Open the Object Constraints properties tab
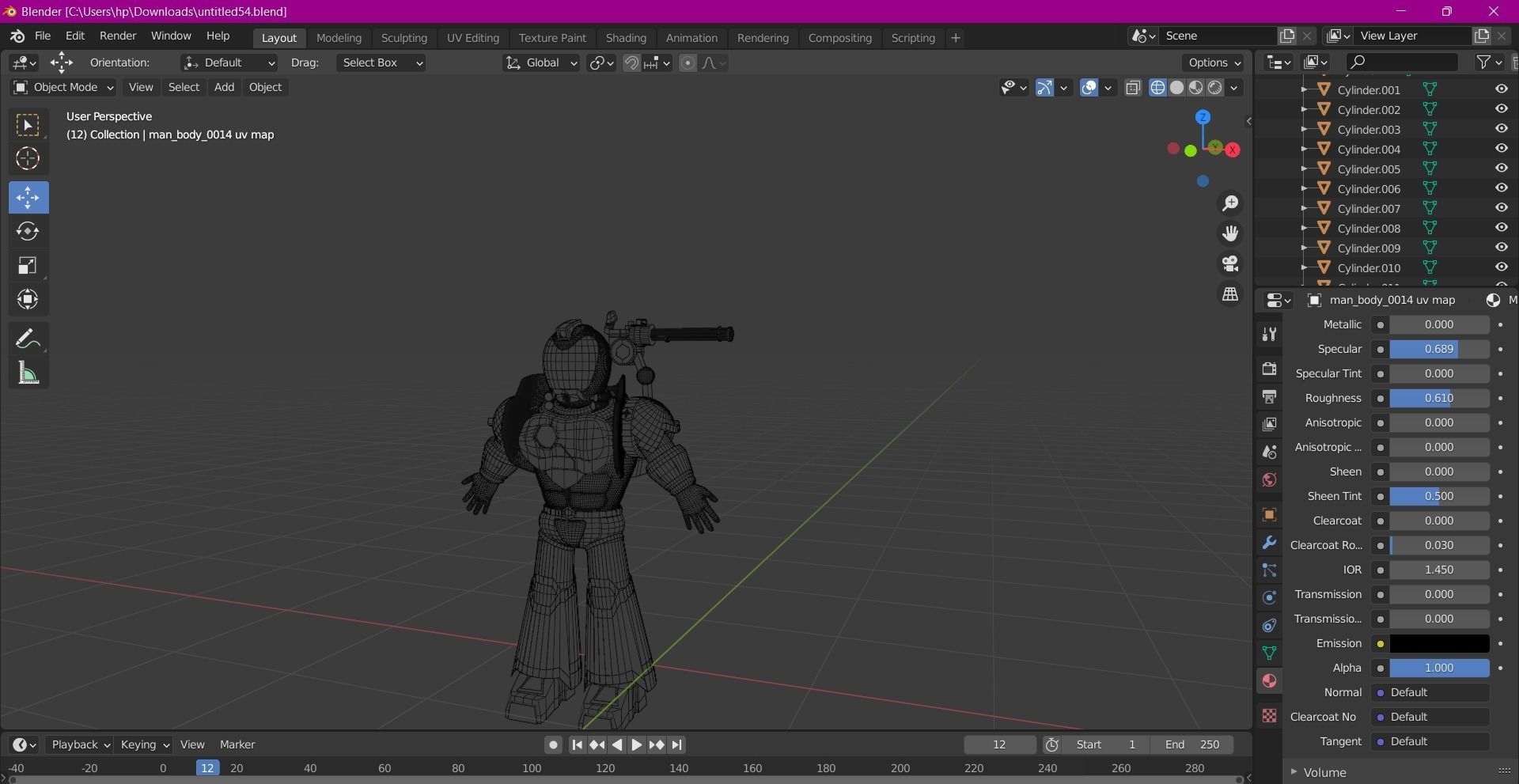The width and height of the screenshot is (1519, 784). (x=1269, y=625)
